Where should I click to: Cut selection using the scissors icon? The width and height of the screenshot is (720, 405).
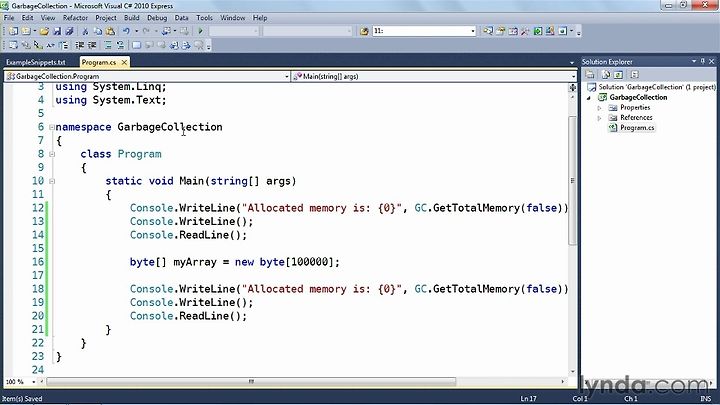85,31
